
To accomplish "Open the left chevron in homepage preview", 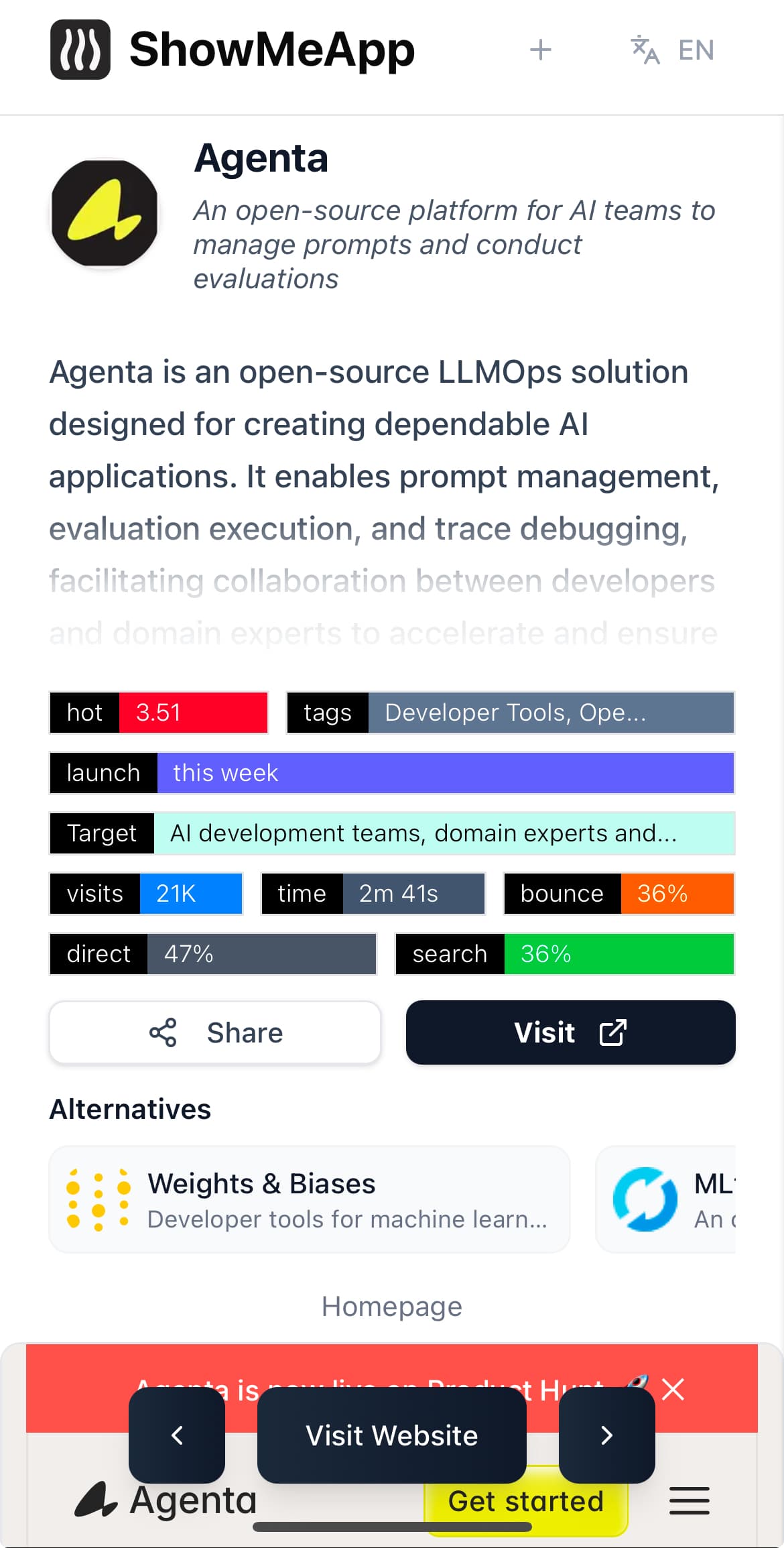I will click(177, 1436).
